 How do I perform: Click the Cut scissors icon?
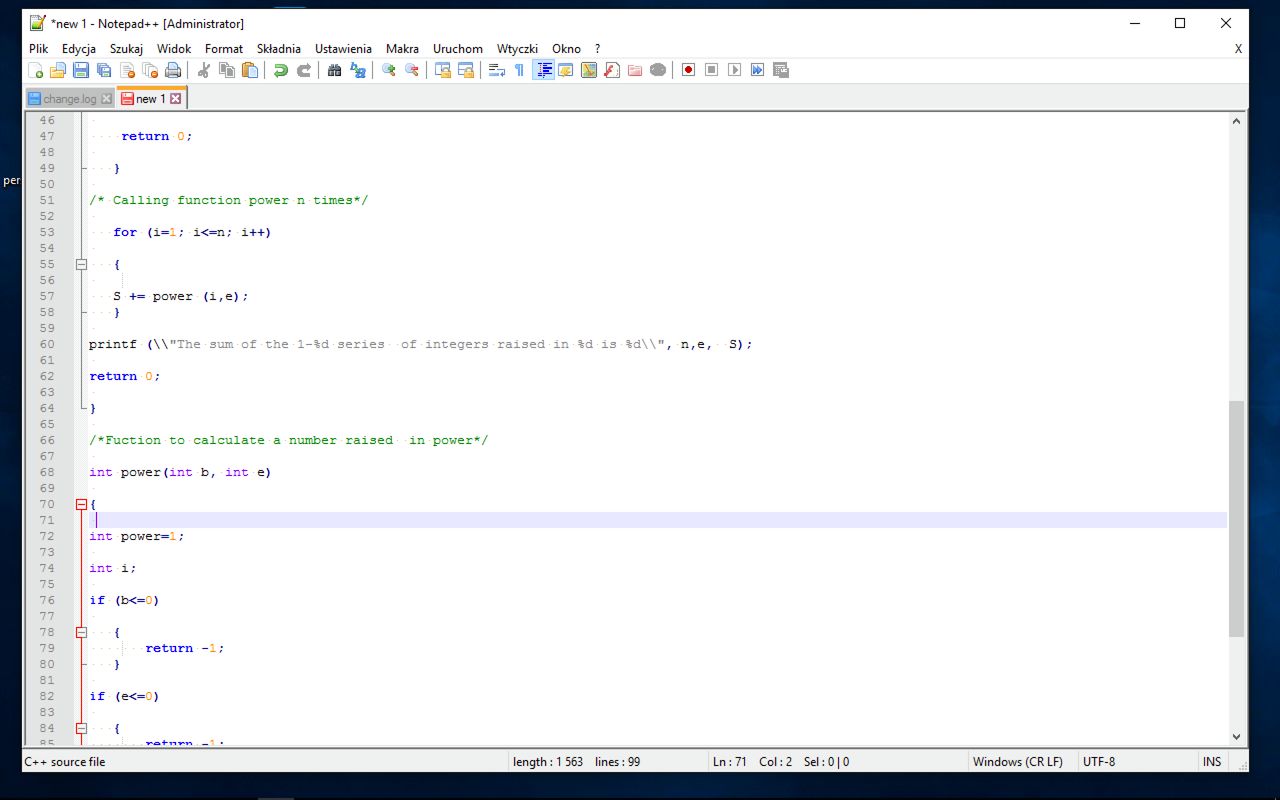(204, 70)
